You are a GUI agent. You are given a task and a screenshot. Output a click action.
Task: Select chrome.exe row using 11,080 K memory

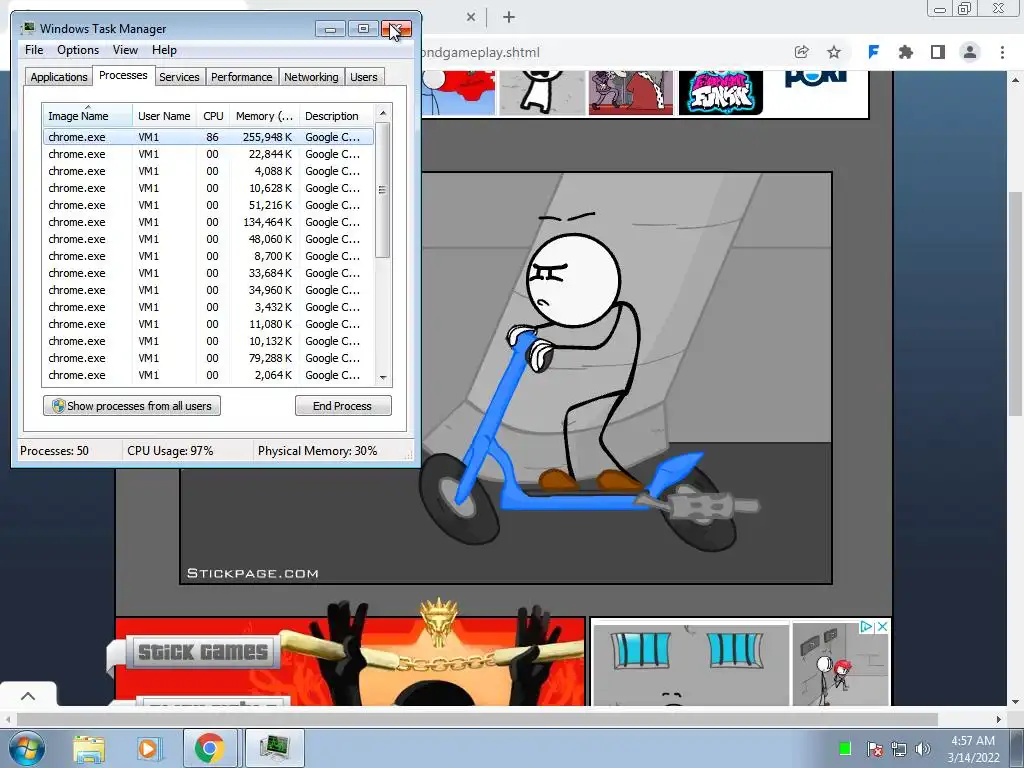pos(208,324)
